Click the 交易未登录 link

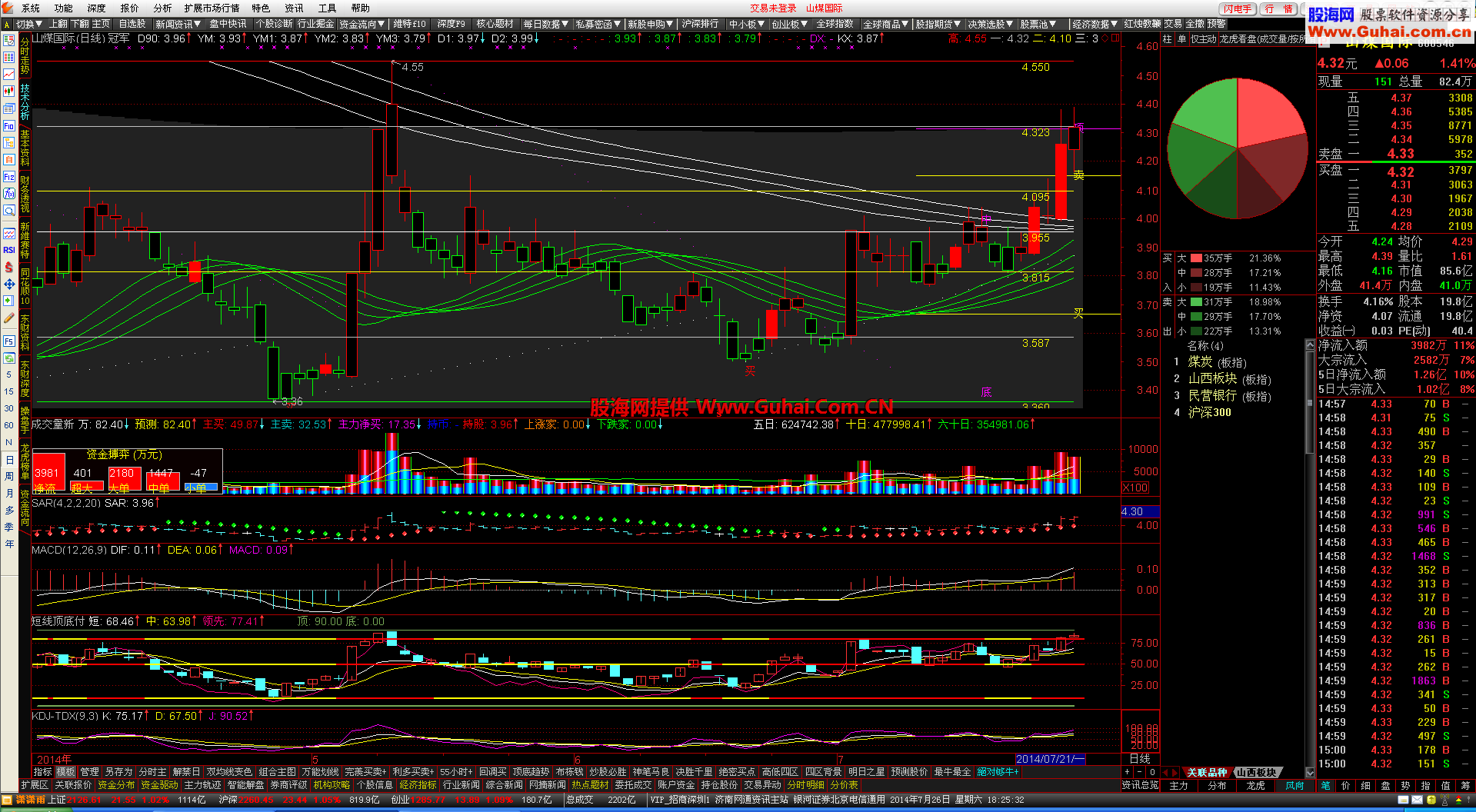(773, 8)
